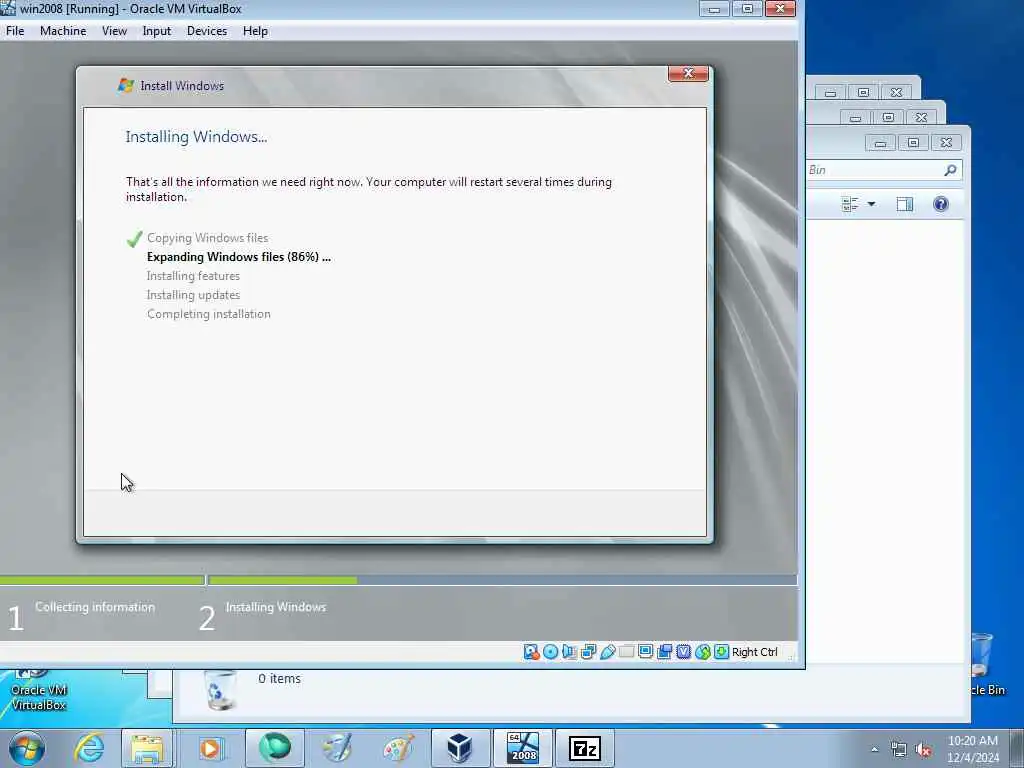Image resolution: width=1024 pixels, height=768 pixels.
Task: Click the Right Ctrl host key label
Action: (x=754, y=652)
